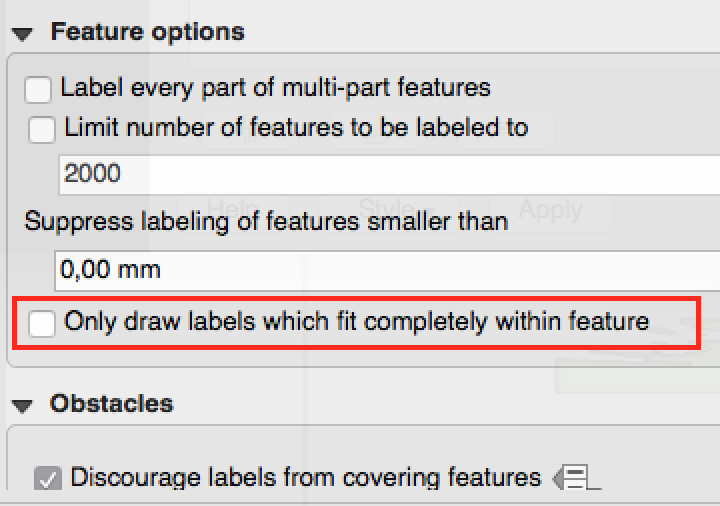Enable Label every part of multi-part features checkbox
This screenshot has height=506, width=720.
tap(38, 89)
